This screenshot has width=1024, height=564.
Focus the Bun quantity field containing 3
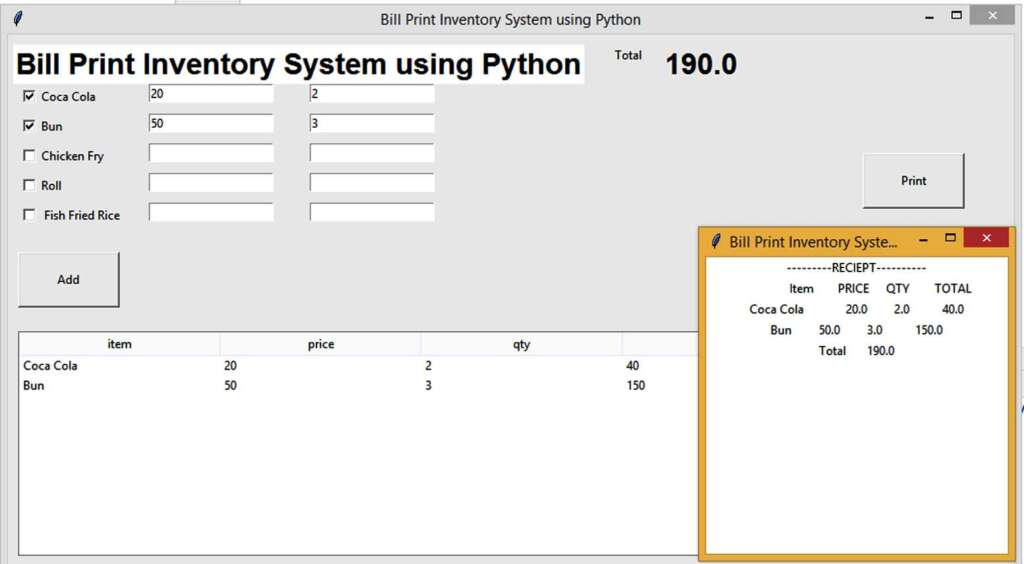tap(371, 124)
